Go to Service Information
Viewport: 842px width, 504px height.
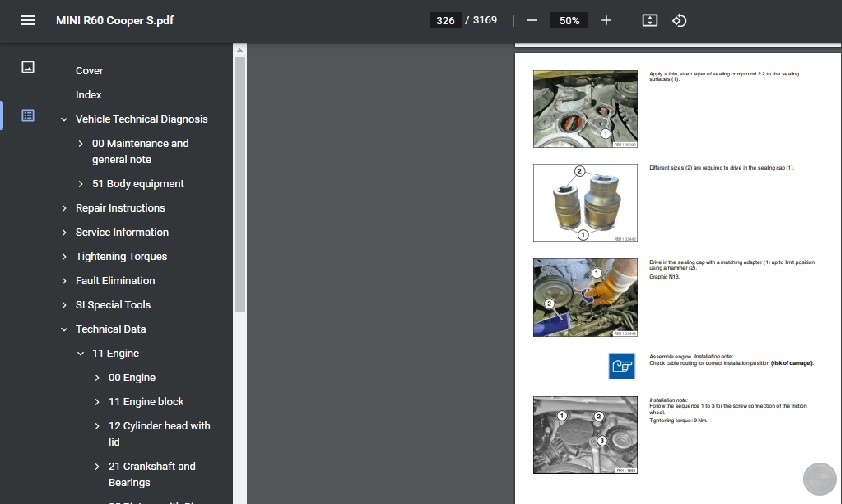pos(122,232)
